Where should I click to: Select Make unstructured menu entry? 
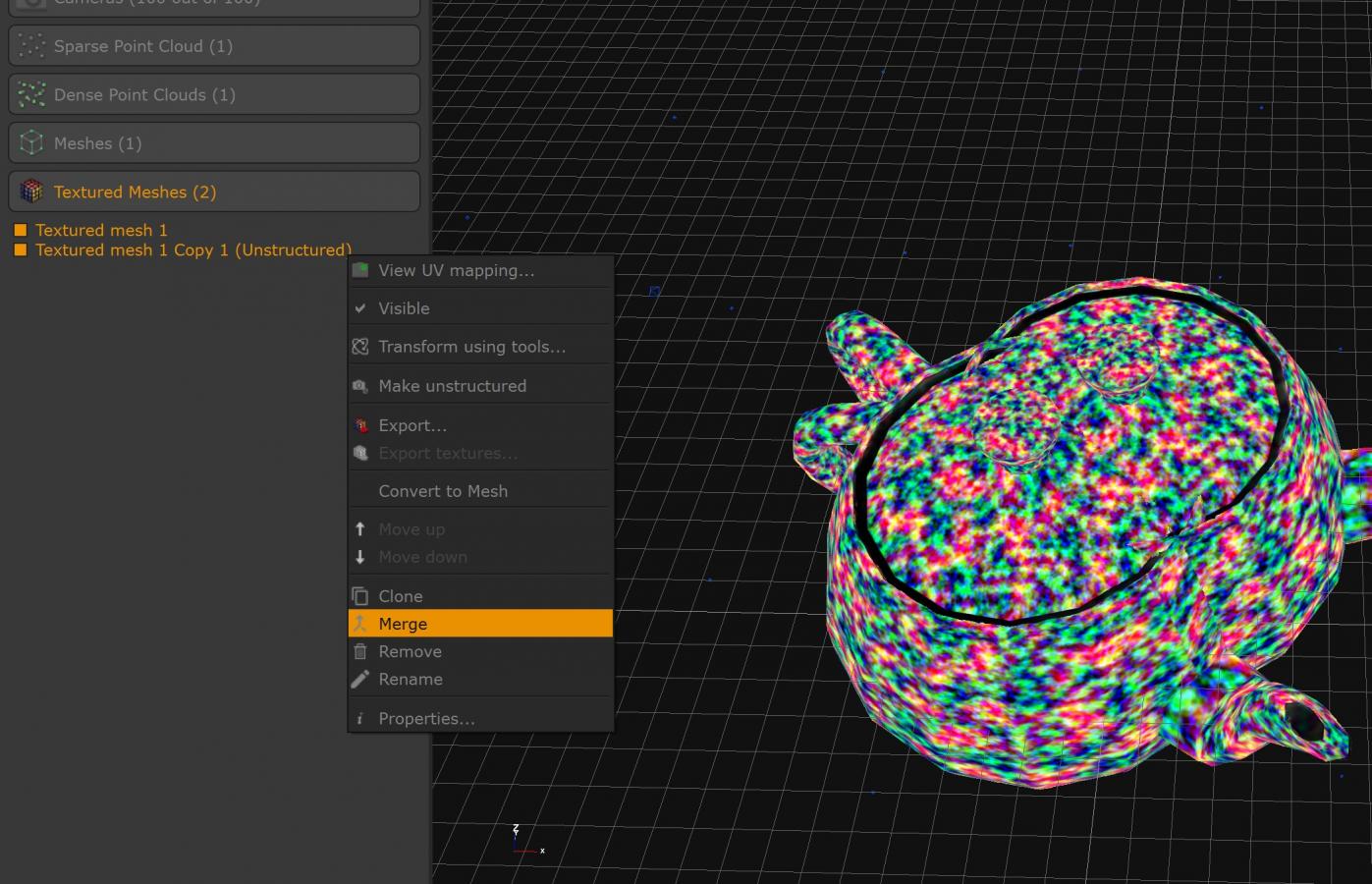point(480,386)
